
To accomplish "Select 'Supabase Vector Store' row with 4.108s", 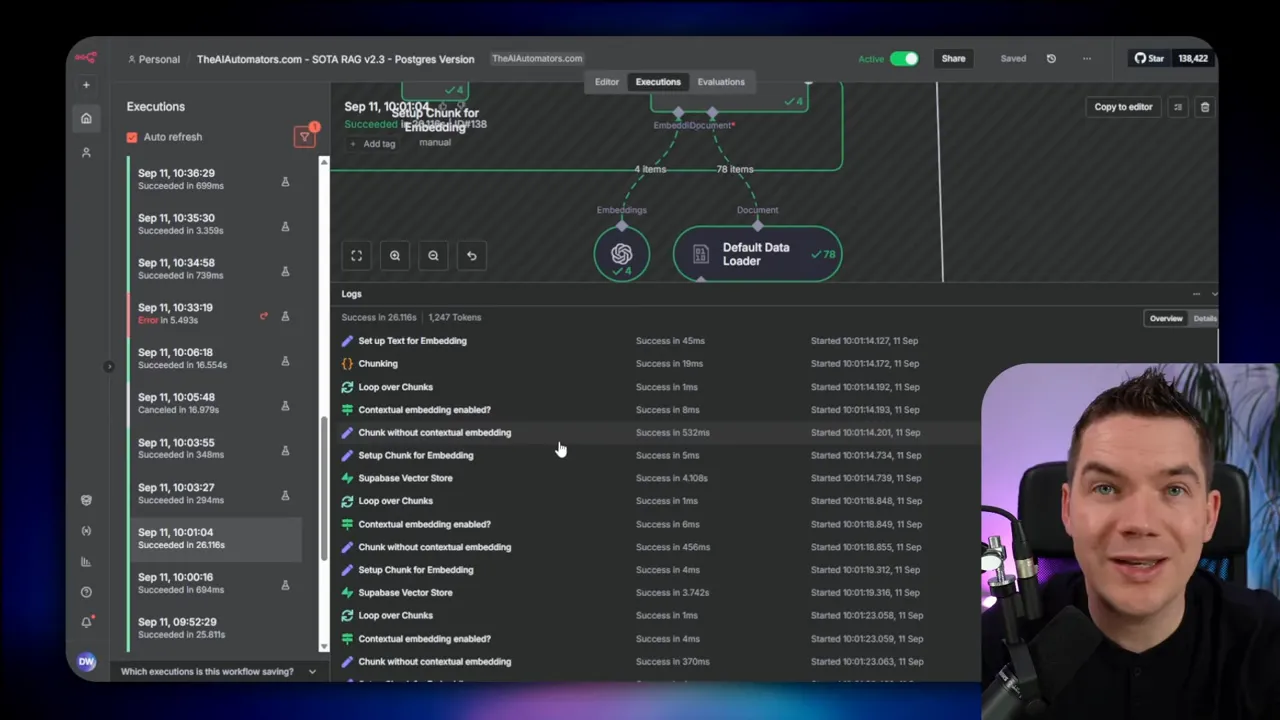I will click(657, 478).
